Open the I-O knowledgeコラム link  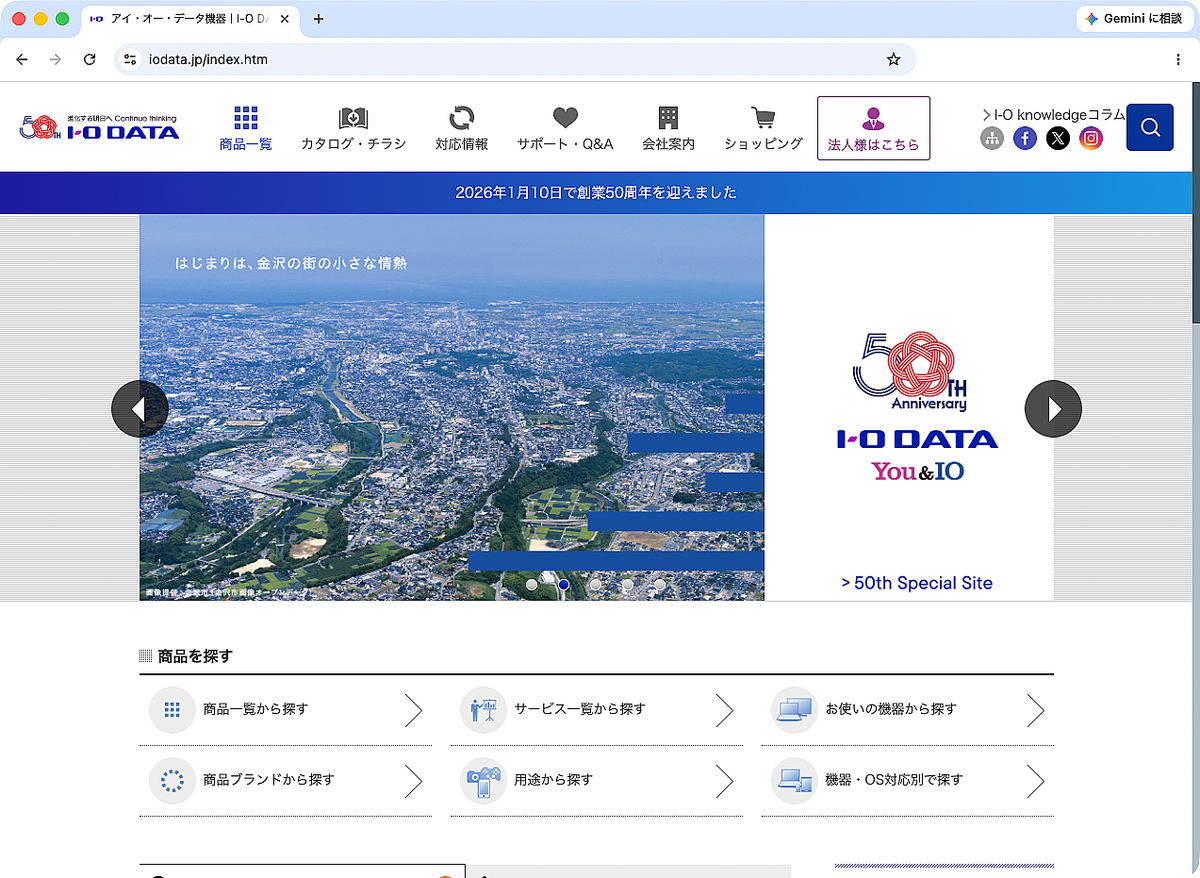point(1053,114)
